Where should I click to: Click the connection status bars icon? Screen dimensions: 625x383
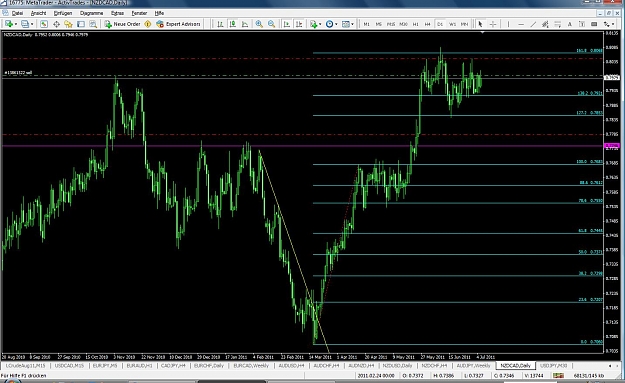(558, 375)
